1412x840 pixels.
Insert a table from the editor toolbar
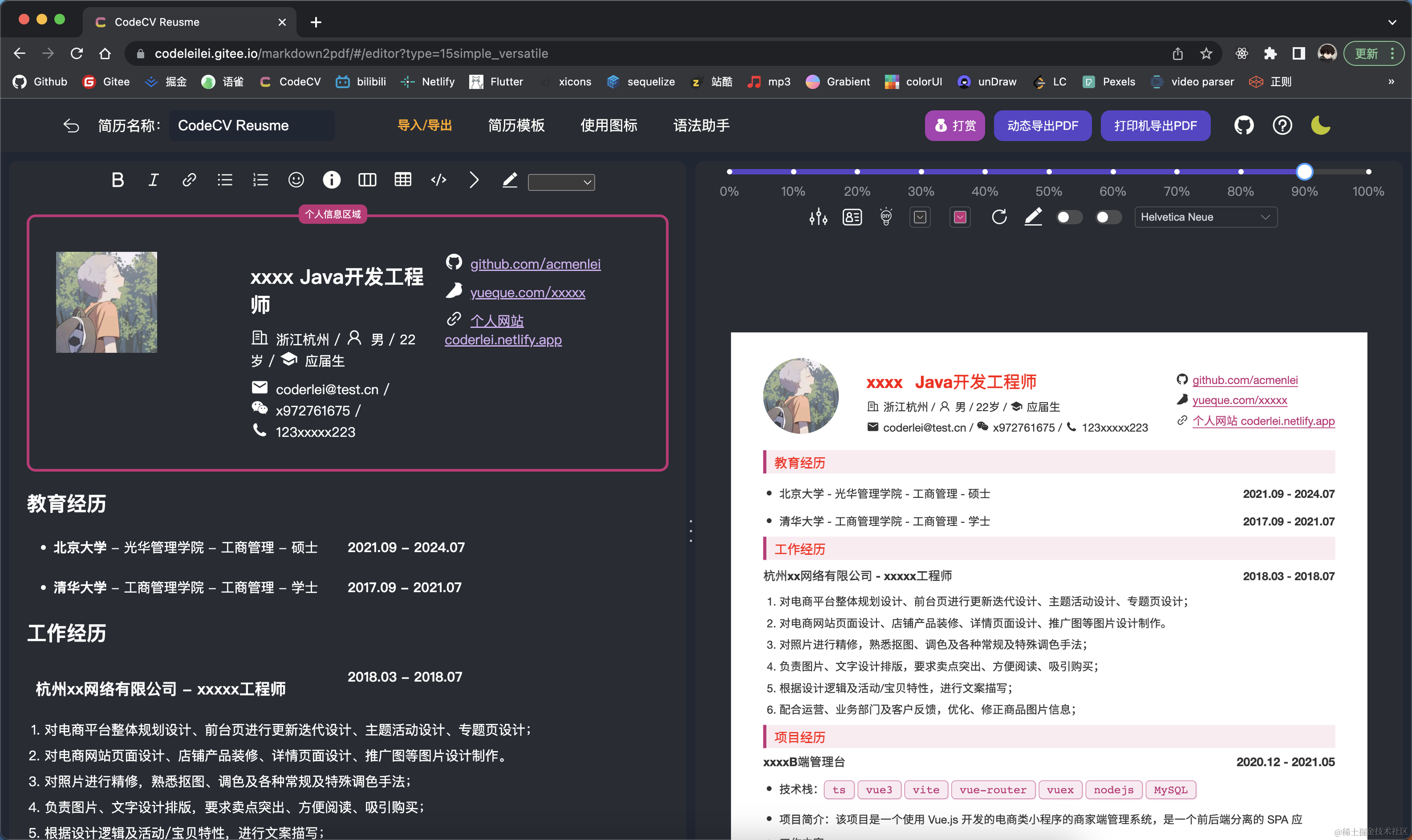(x=402, y=180)
